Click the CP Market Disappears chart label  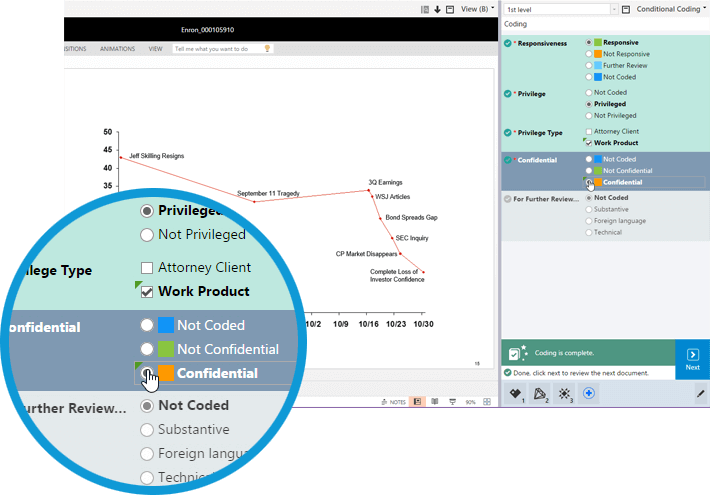click(366, 254)
